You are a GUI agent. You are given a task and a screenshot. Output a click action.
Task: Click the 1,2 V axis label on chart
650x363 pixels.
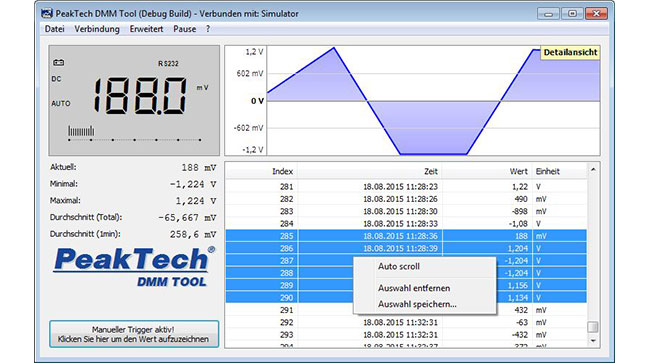254,52
